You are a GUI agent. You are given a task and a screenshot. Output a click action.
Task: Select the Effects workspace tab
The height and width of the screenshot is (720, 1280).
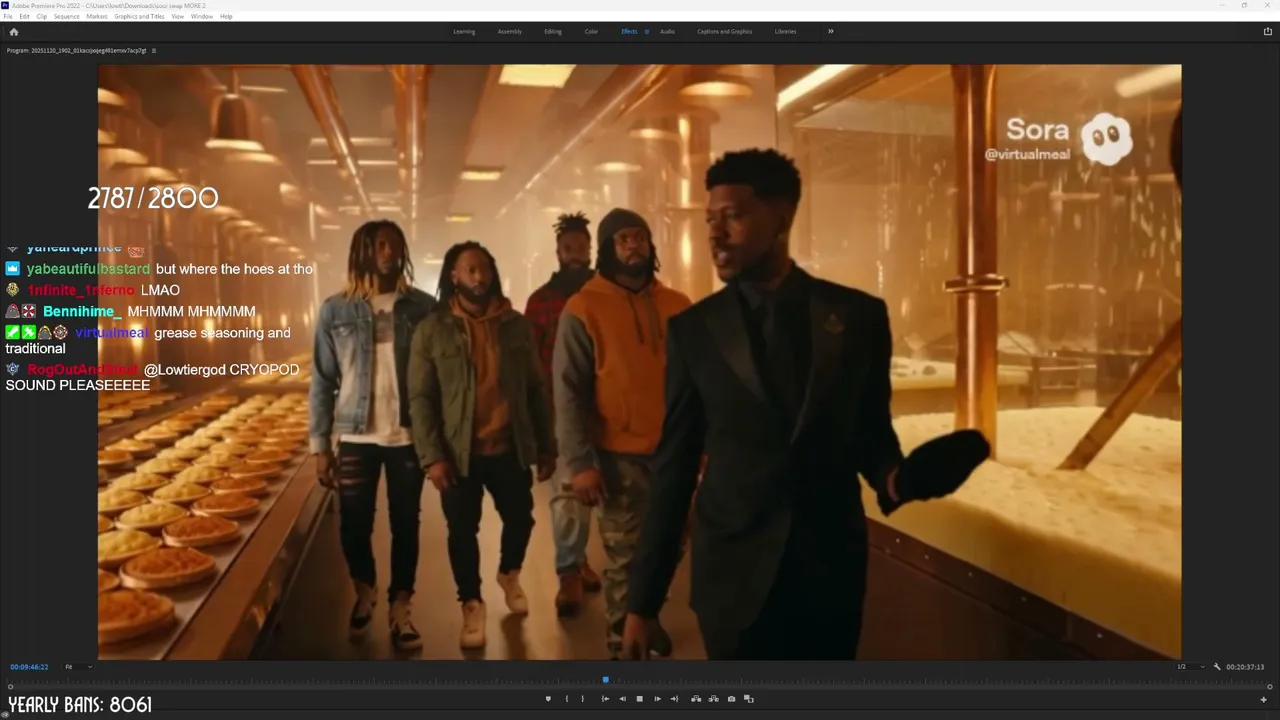pyautogui.click(x=629, y=32)
